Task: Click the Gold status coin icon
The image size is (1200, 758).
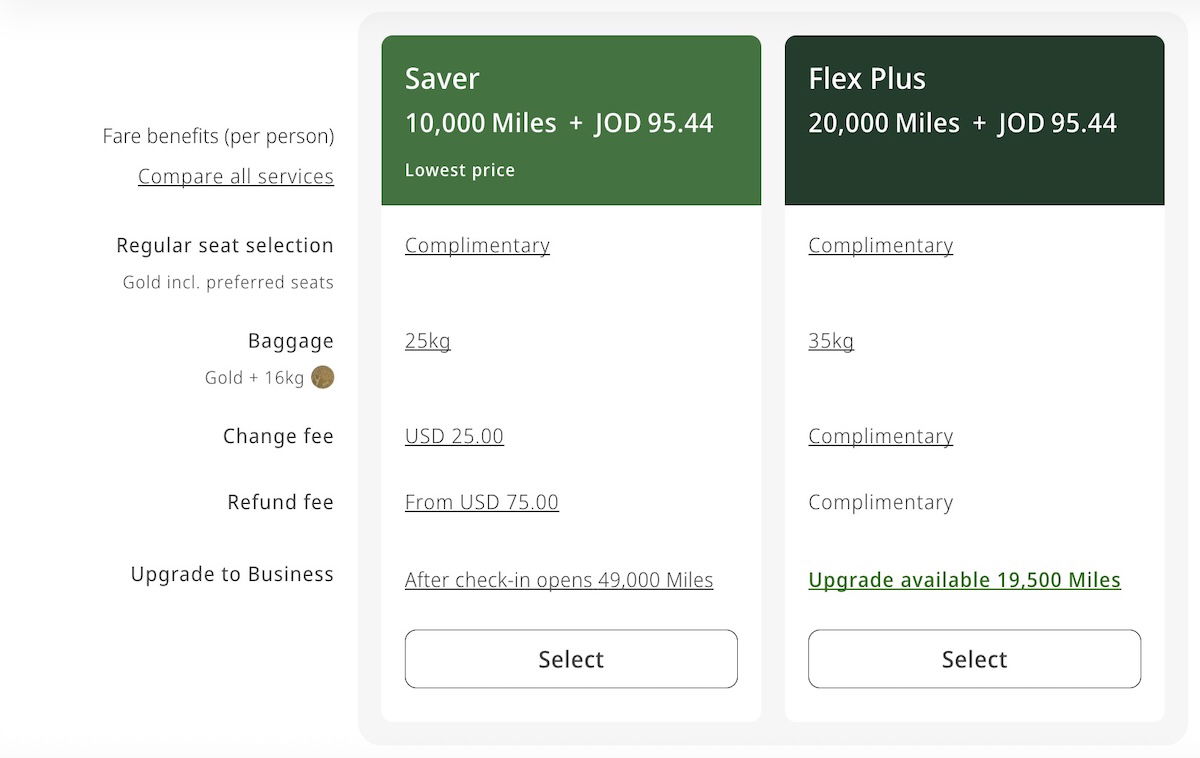Action: pyautogui.click(x=322, y=377)
